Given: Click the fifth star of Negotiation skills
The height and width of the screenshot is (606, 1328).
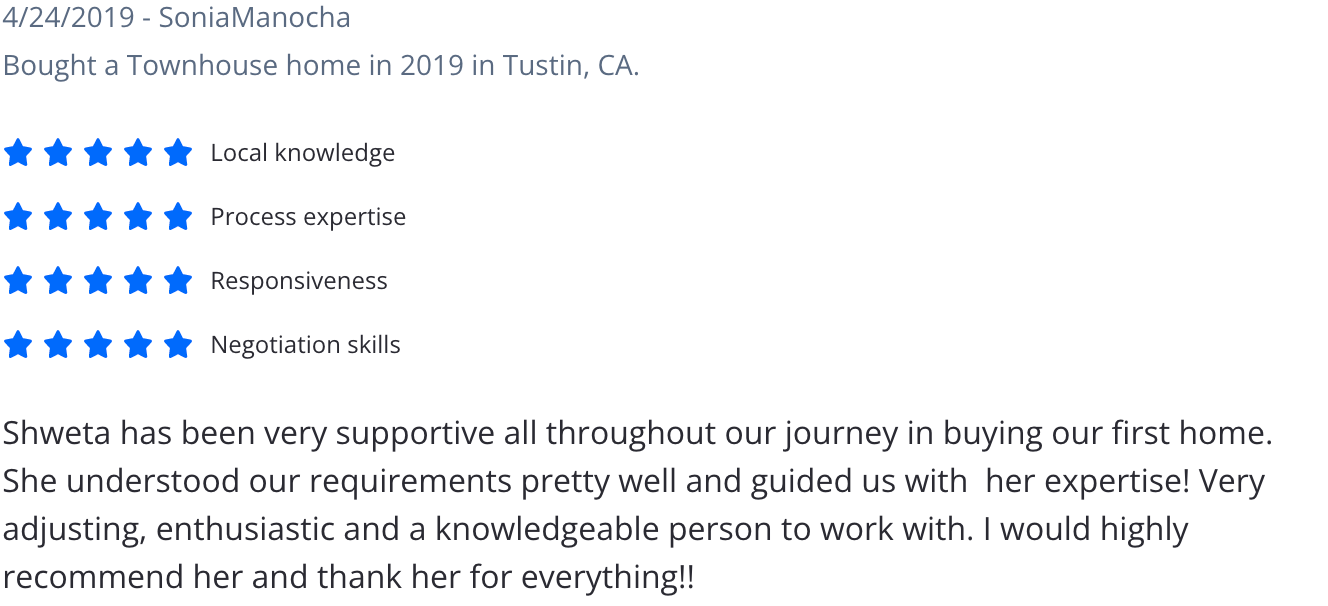Looking at the screenshot, I should (178, 345).
